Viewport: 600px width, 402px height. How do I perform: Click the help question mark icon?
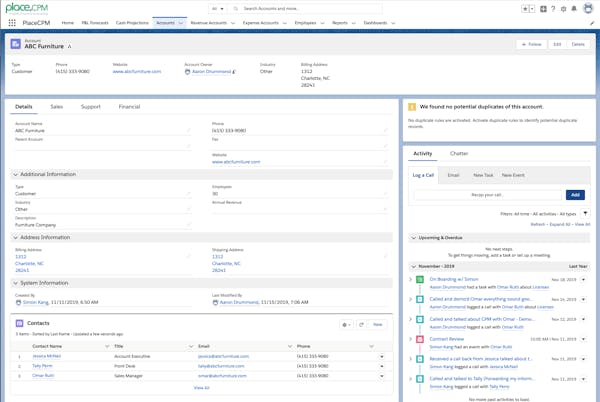tap(555, 7)
